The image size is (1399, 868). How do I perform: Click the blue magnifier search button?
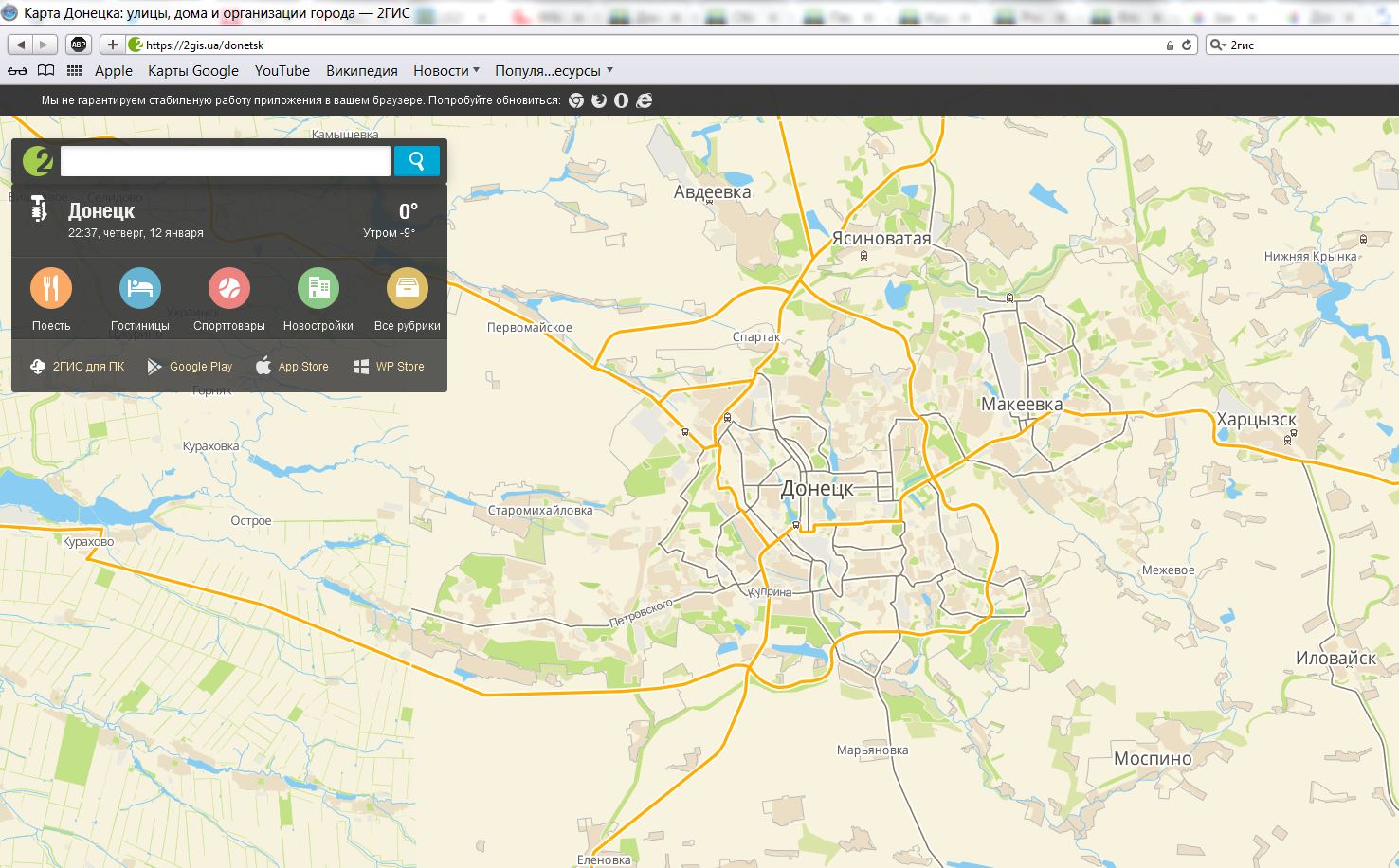pos(416,161)
